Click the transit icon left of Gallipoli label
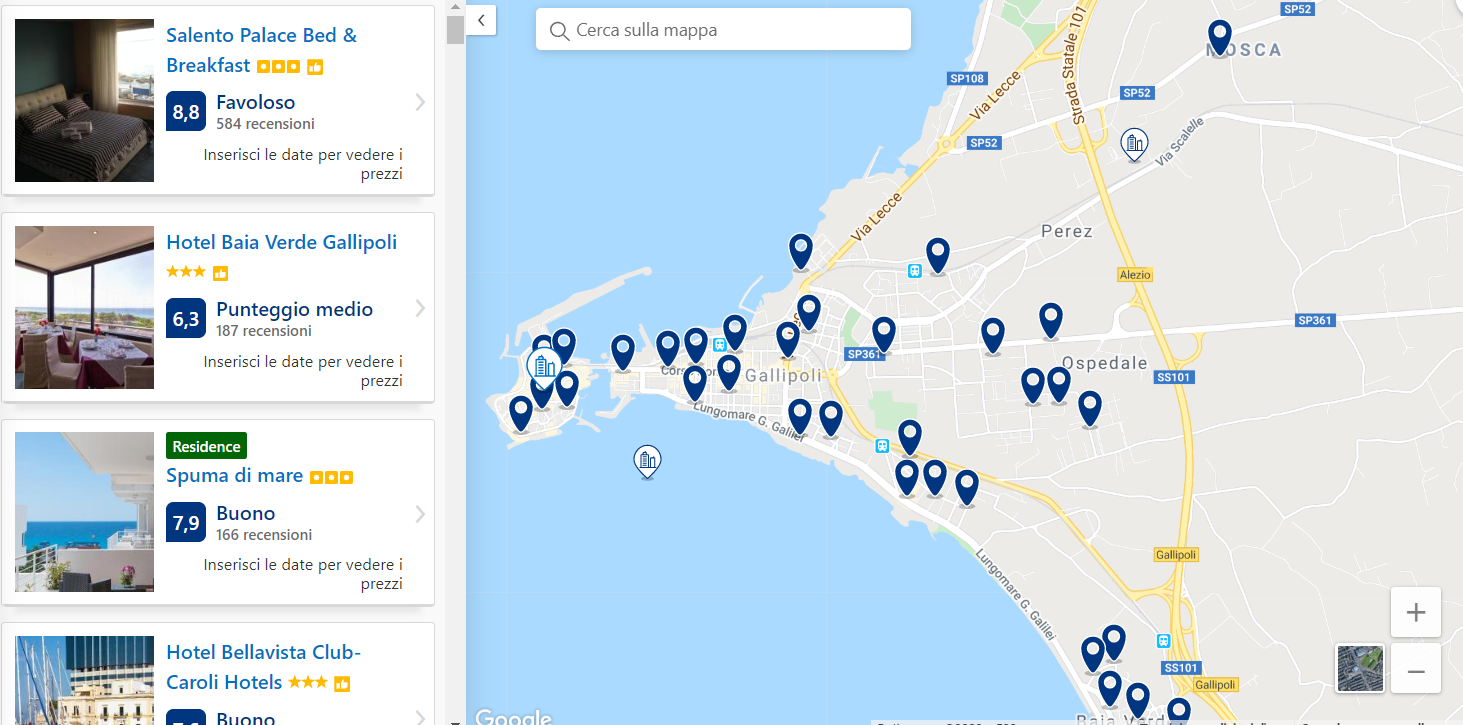 720,343
